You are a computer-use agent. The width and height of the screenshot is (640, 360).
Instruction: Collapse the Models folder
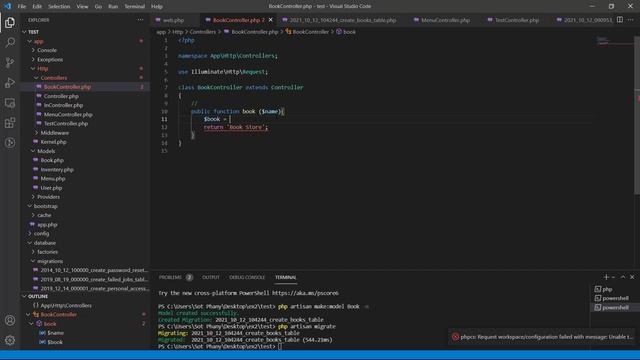click(46, 151)
